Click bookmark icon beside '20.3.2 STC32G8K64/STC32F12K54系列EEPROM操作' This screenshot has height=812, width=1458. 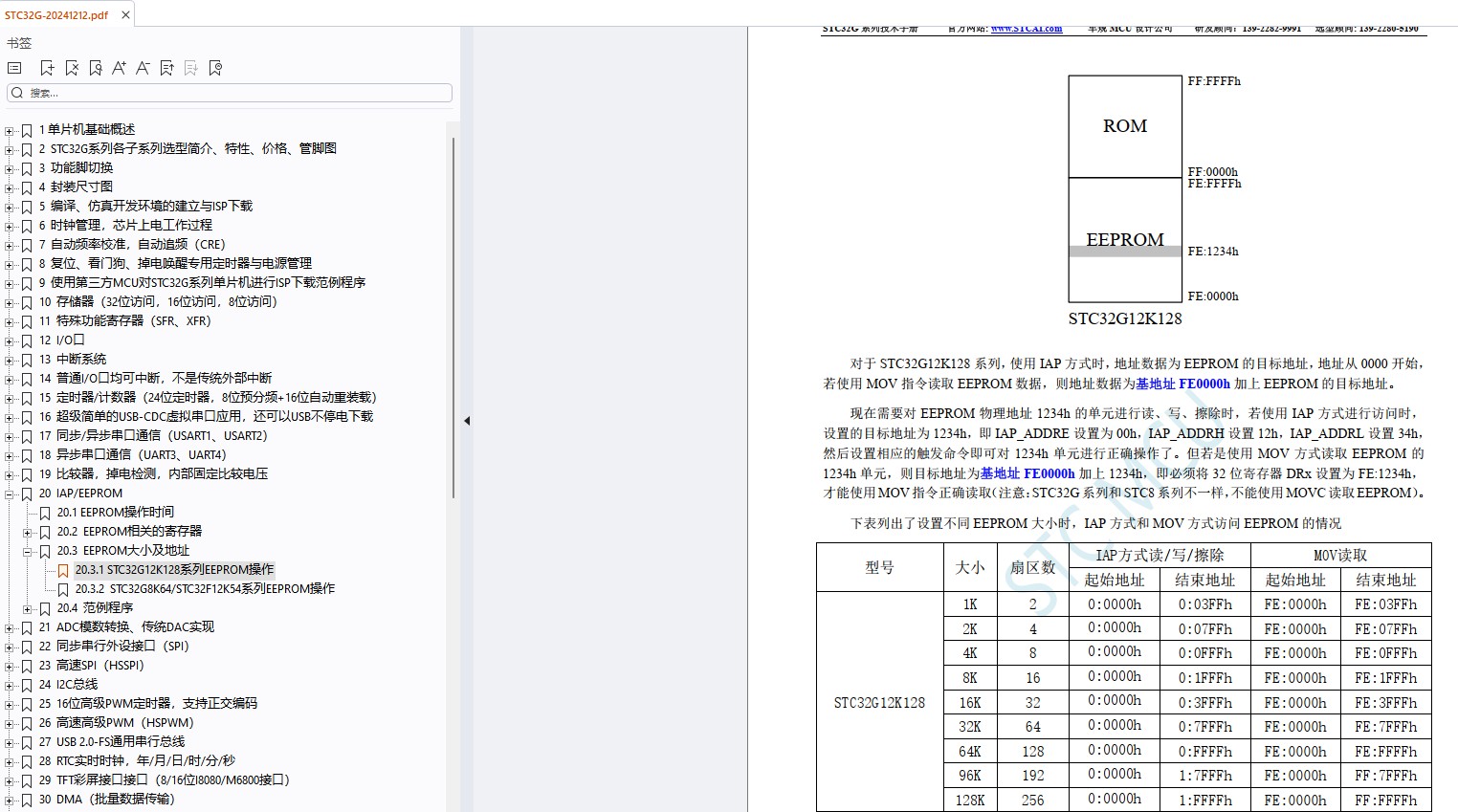pyautogui.click(x=63, y=589)
